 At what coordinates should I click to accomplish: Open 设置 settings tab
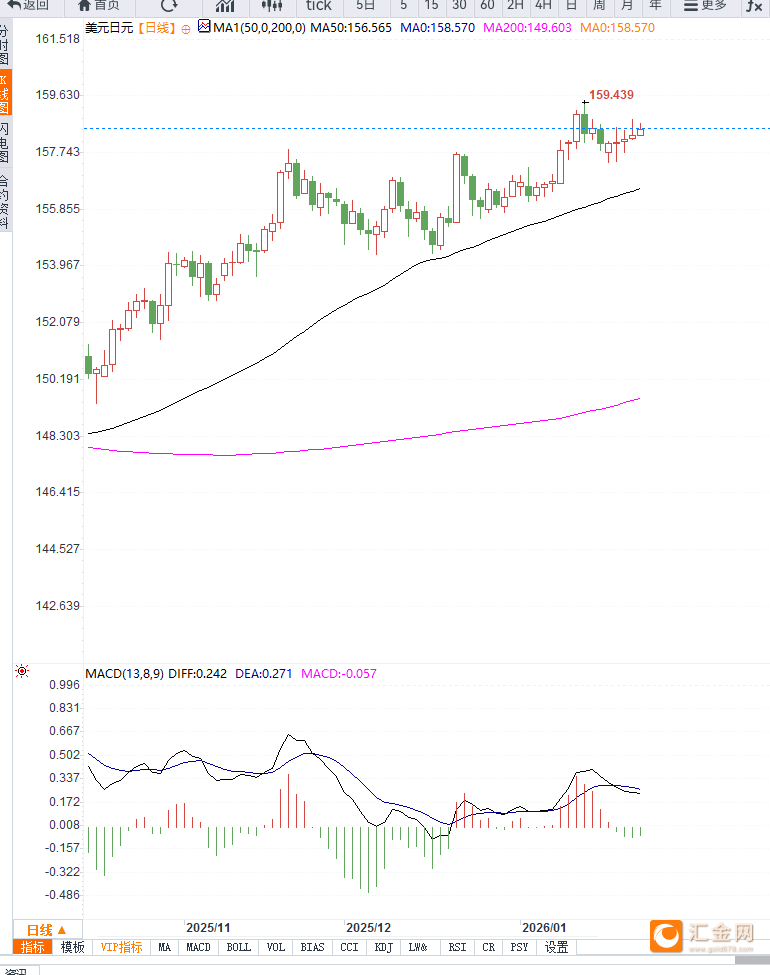(x=556, y=947)
